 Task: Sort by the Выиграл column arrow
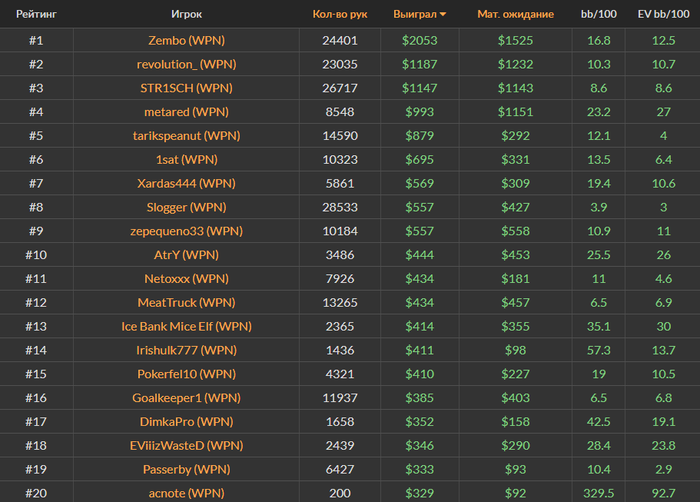(442, 14)
